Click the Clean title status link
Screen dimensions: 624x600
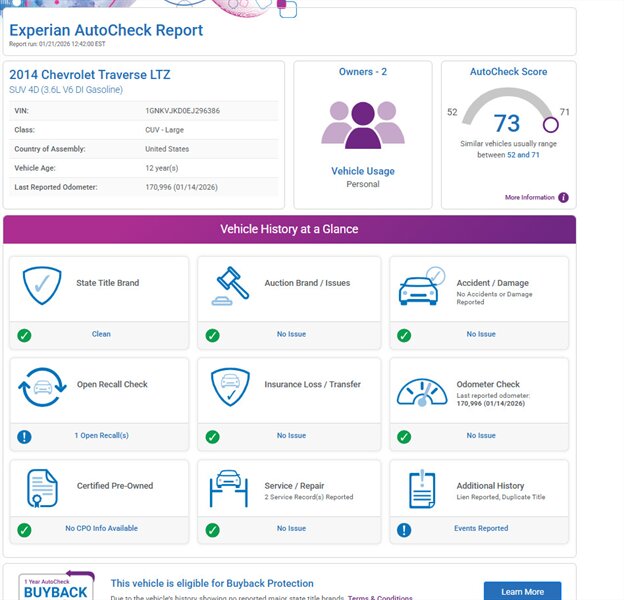click(101, 334)
